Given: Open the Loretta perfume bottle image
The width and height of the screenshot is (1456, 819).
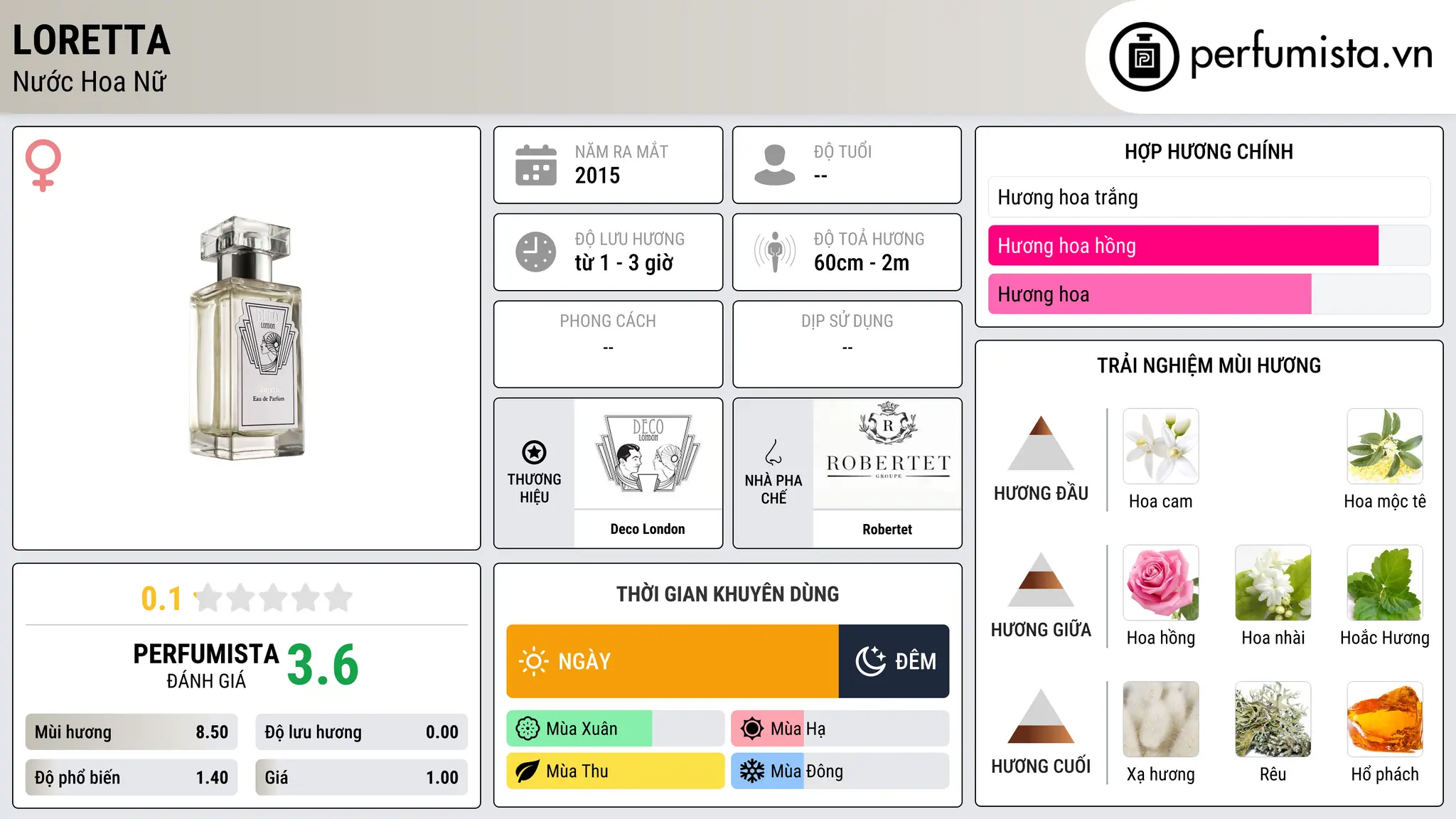Looking at the screenshot, I should tap(246, 338).
